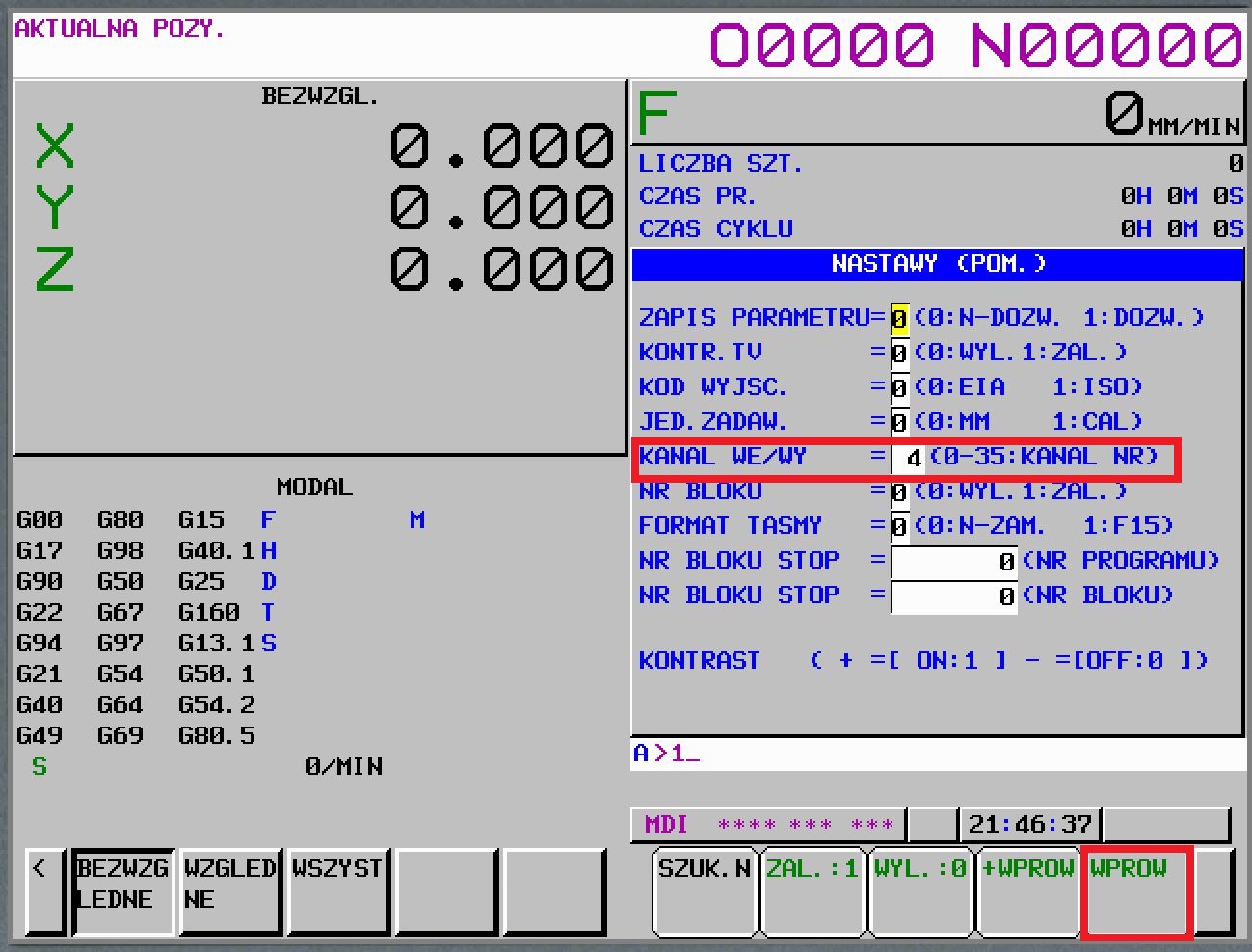The image size is (1252, 952).
Task: Select the WZGLEDNE position tab
Action: pyautogui.click(x=229, y=890)
